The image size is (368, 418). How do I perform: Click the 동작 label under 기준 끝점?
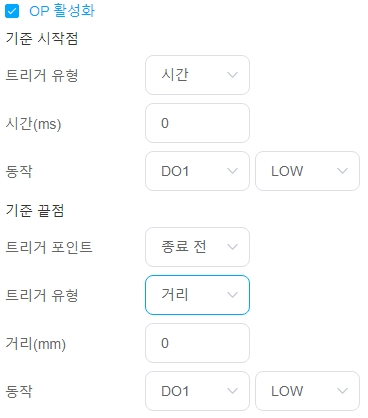coord(19,391)
